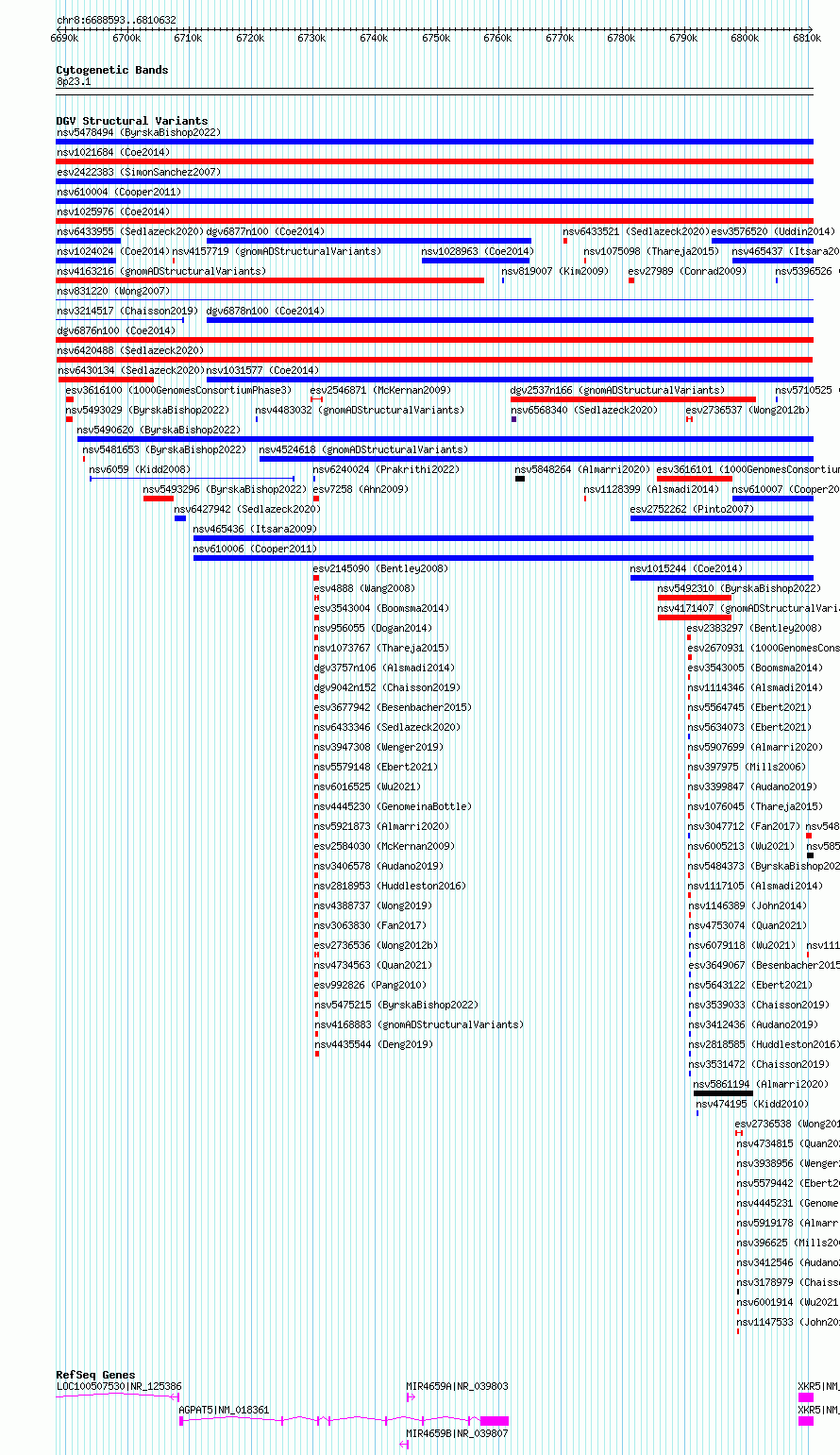Click the MIR4659A|NR_039803 gene label
This screenshot has width=840, height=1455.
point(457,1386)
